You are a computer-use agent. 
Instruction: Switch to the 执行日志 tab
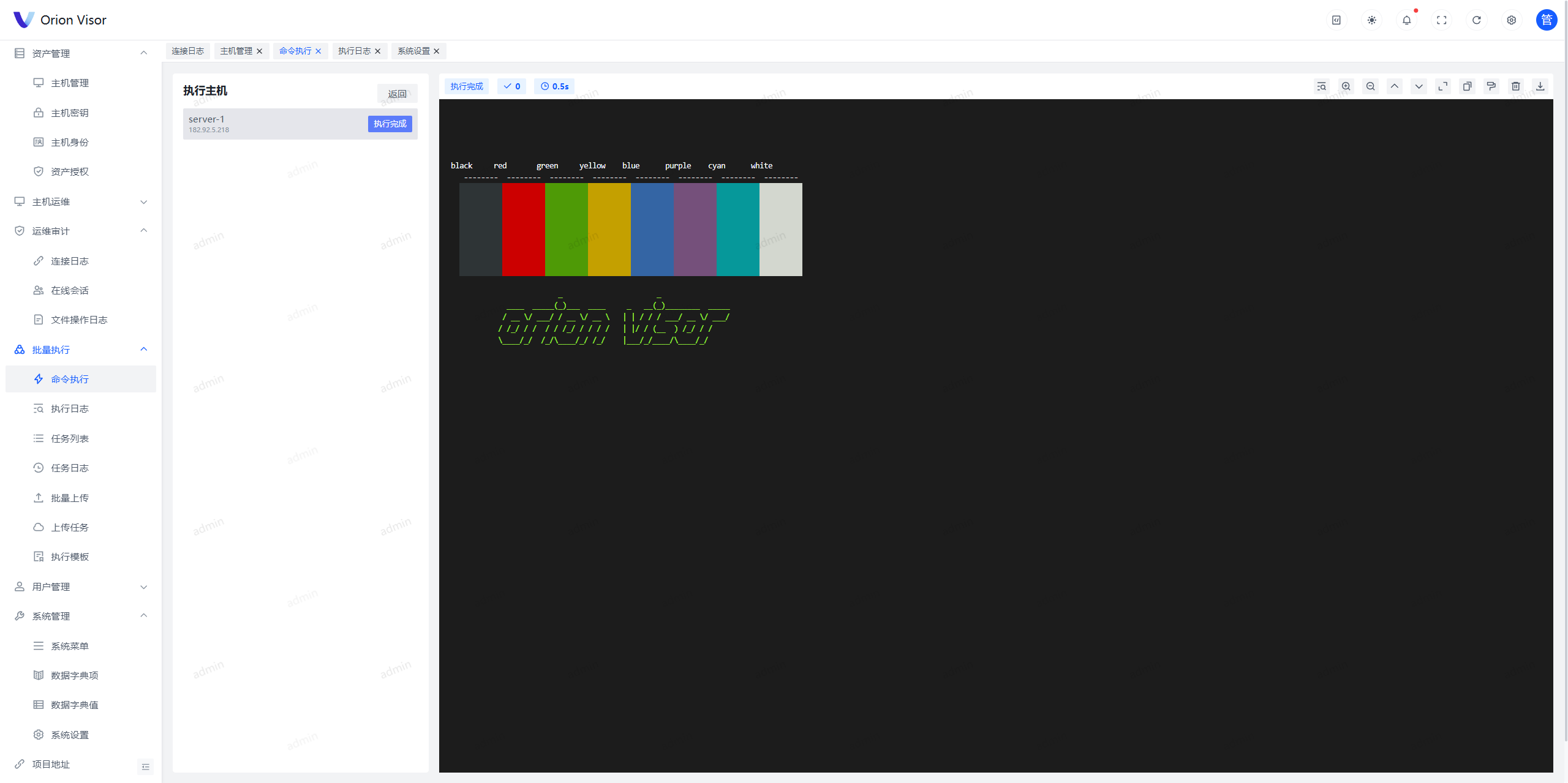pyautogui.click(x=354, y=51)
